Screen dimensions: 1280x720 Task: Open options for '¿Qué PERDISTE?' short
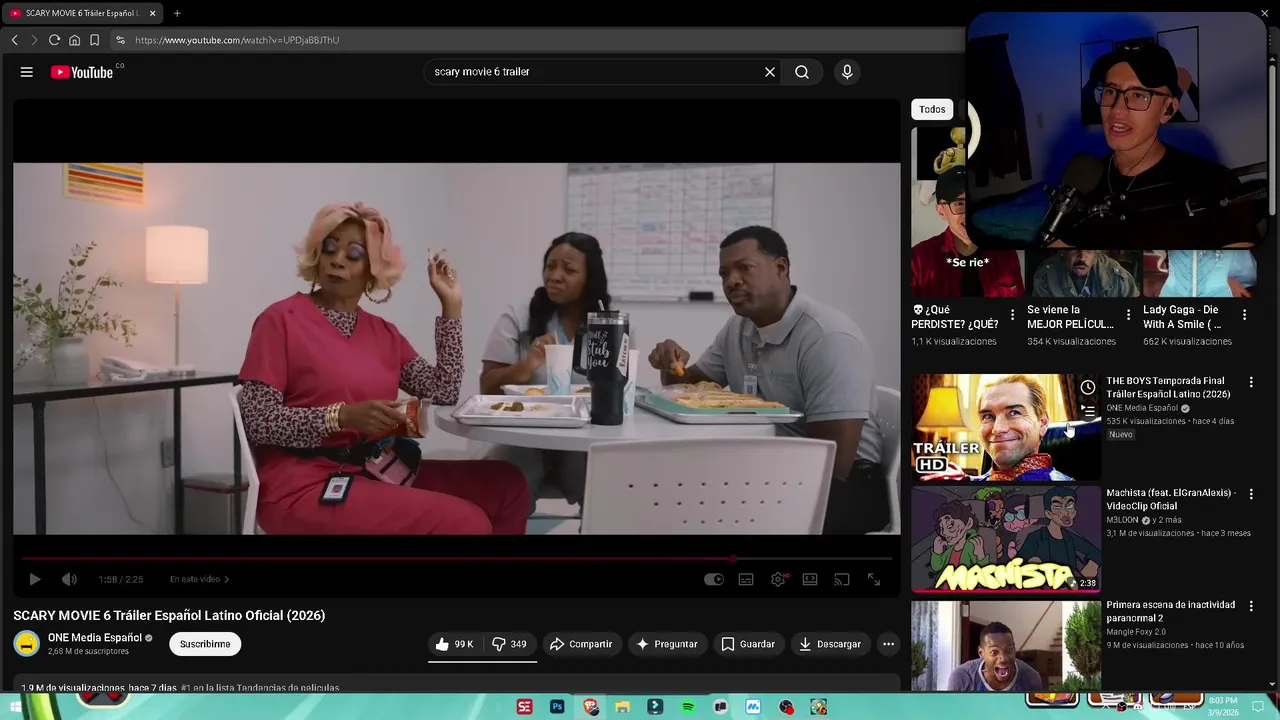[1012, 315]
